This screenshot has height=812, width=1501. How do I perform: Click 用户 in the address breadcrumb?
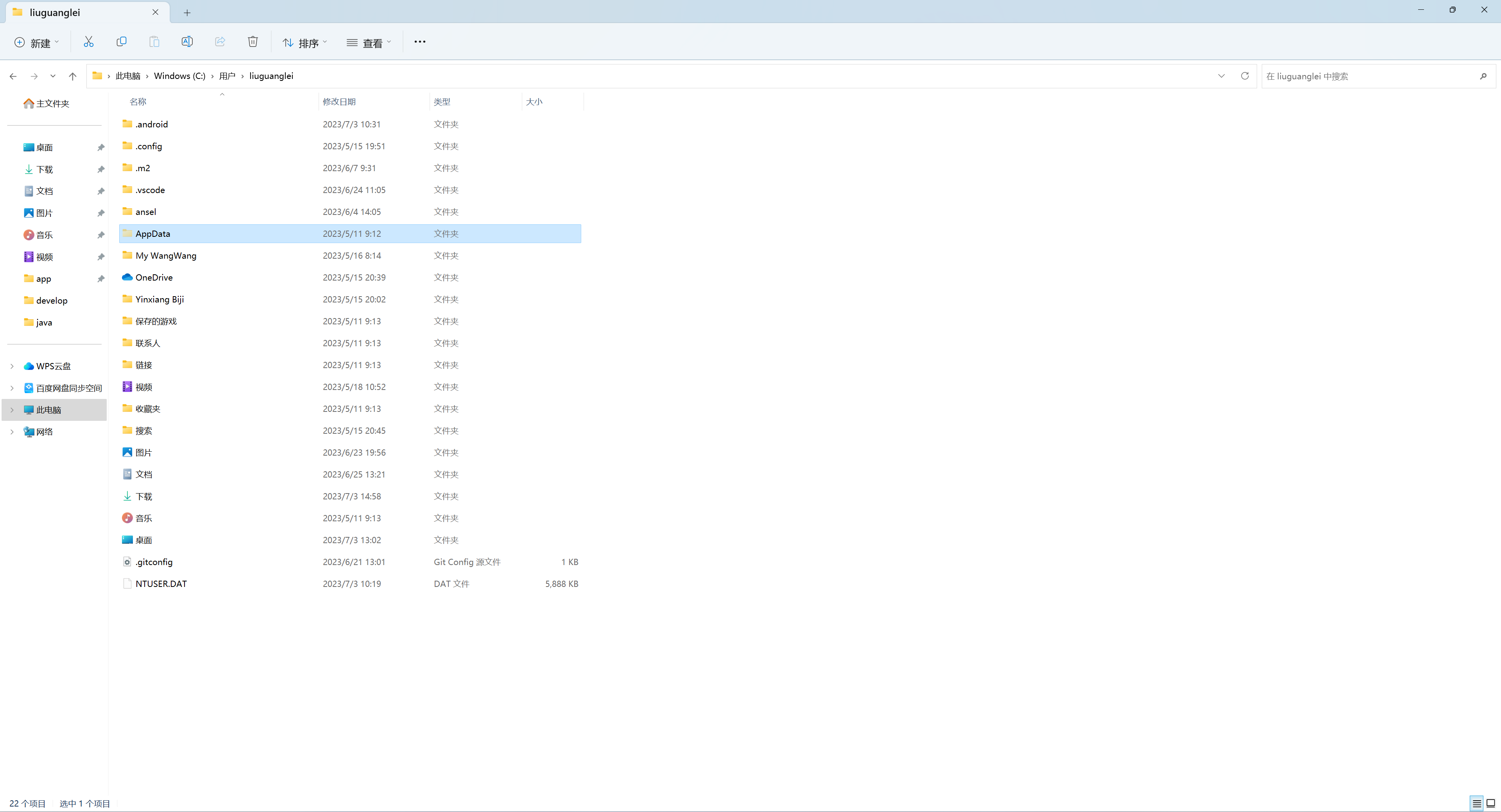[227, 76]
